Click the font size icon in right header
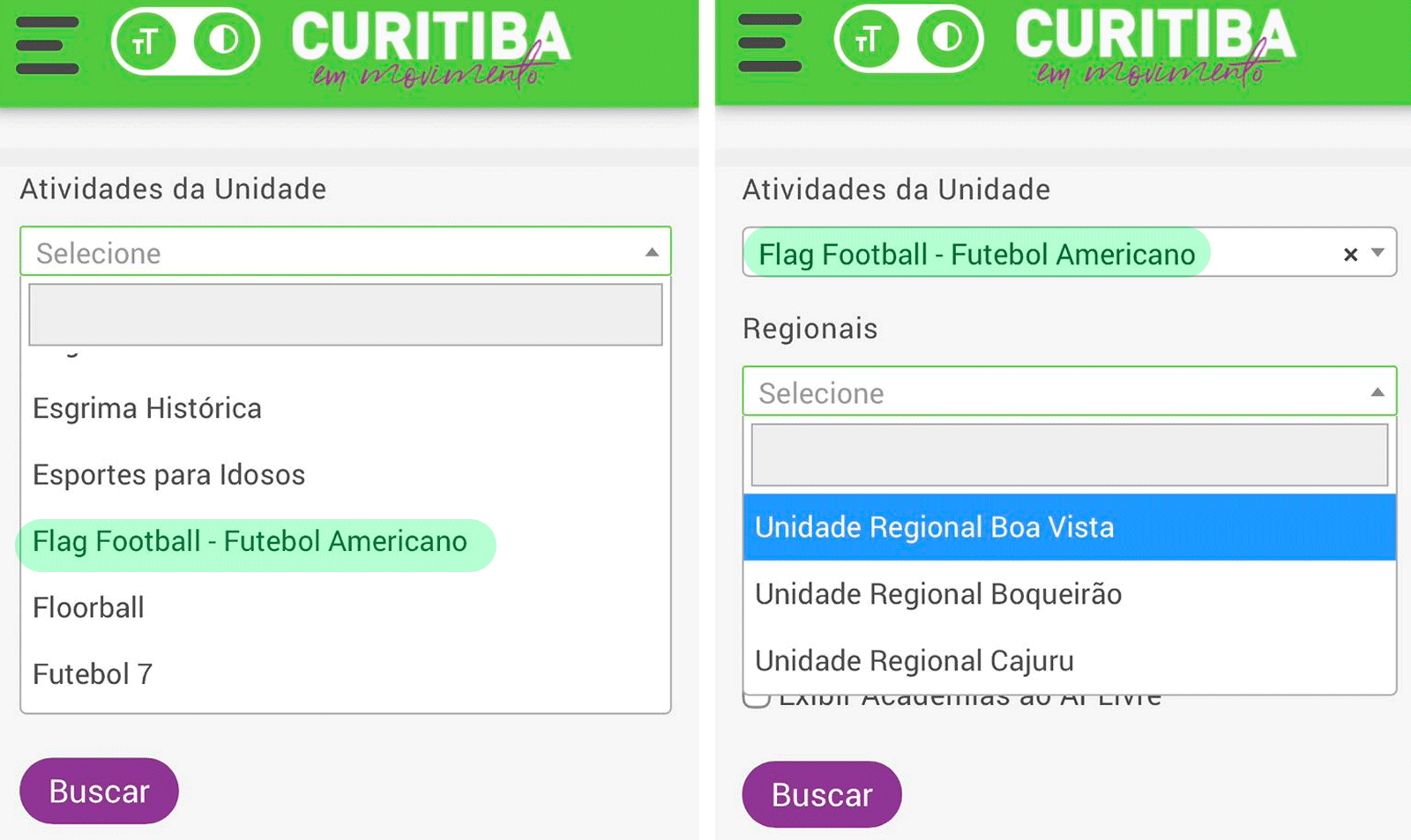Viewport: 1411px width, 840px height. [x=868, y=40]
